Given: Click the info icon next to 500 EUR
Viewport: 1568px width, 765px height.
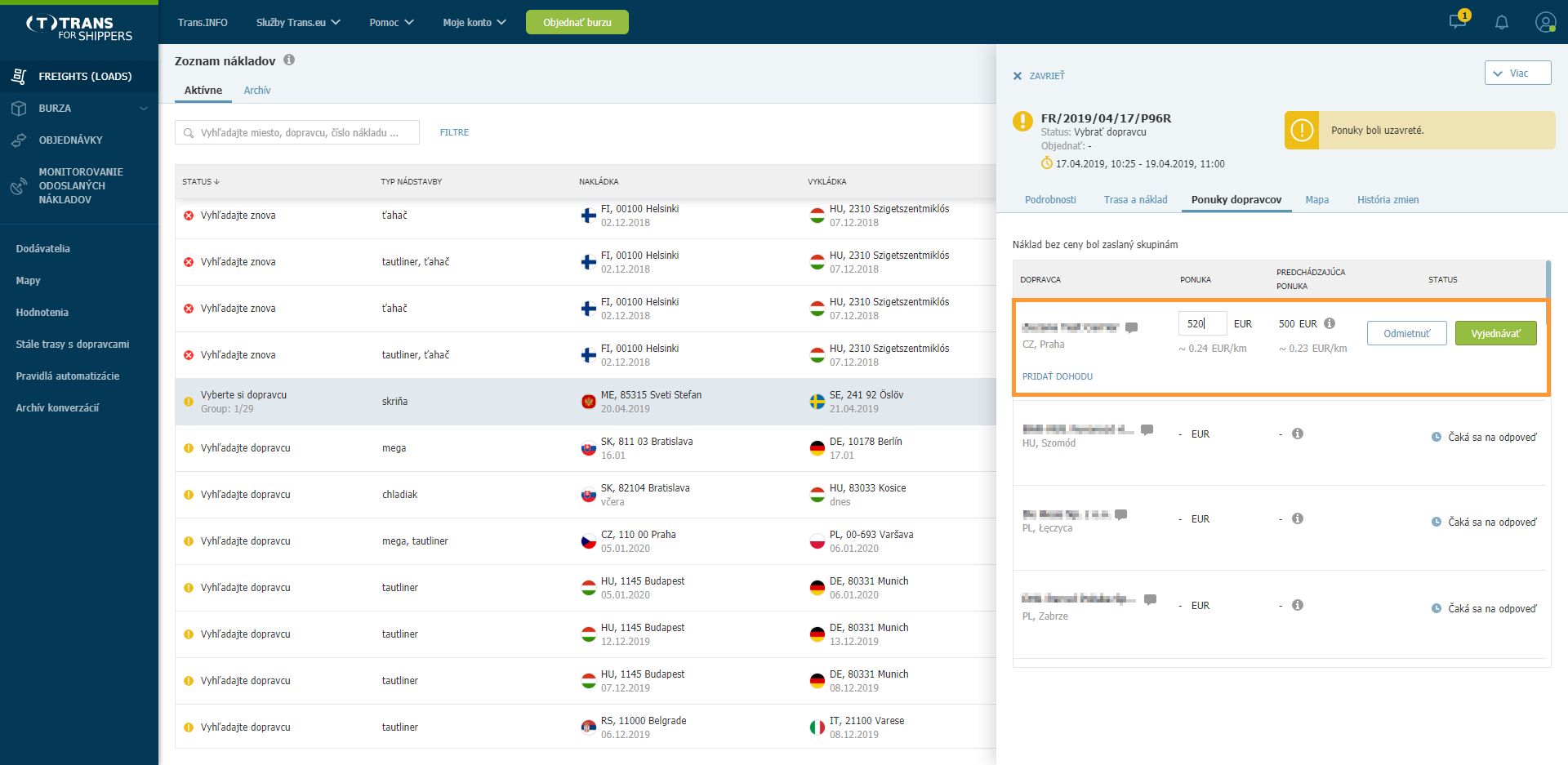Looking at the screenshot, I should tap(1330, 323).
